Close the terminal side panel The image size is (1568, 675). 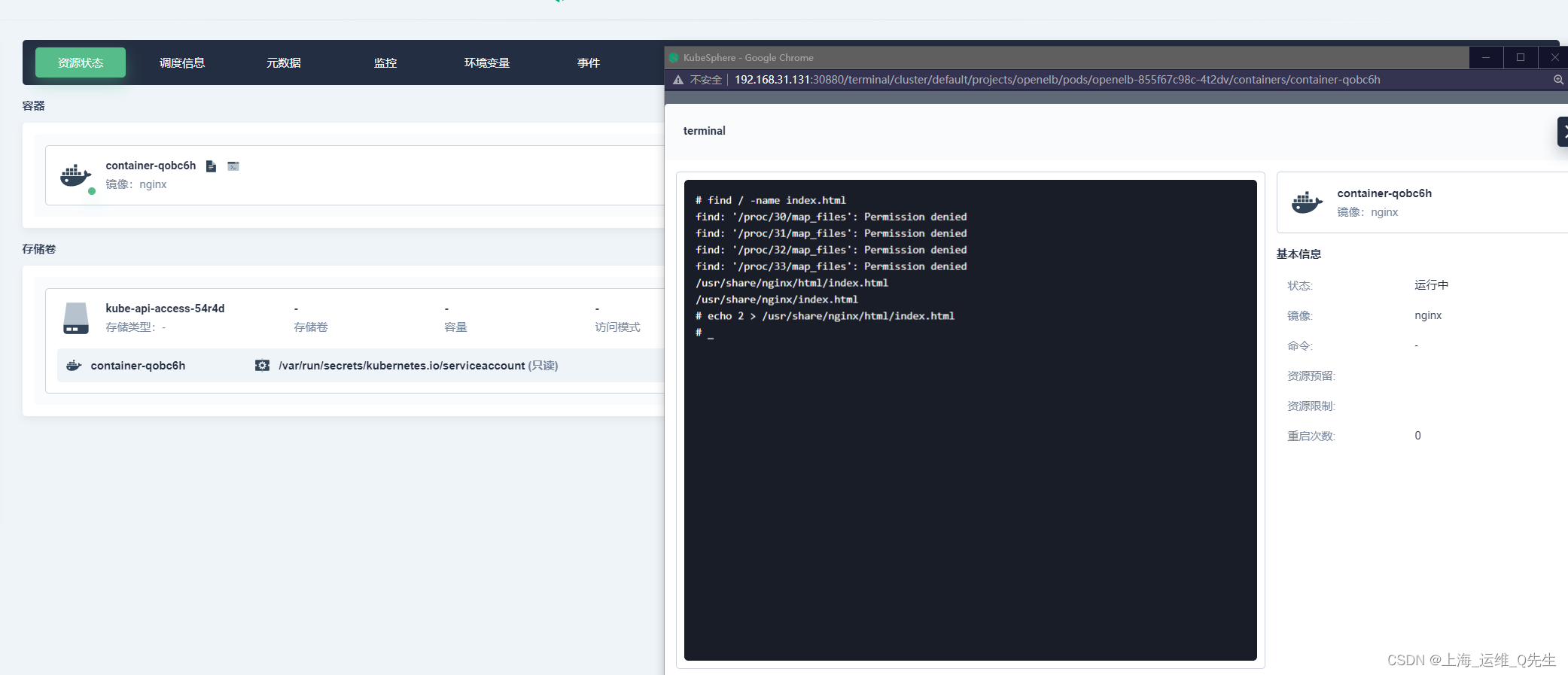click(1563, 132)
